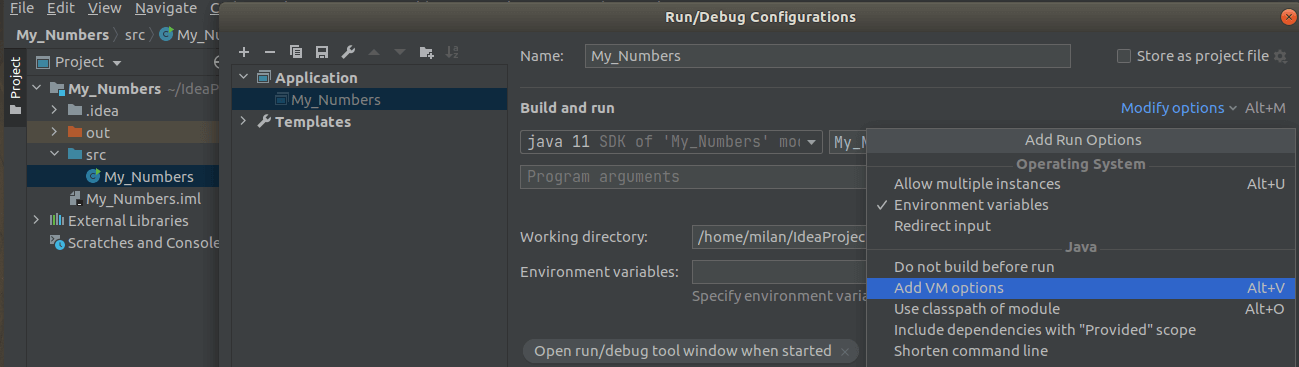Move configuration up with arrow icon

click(x=374, y=52)
